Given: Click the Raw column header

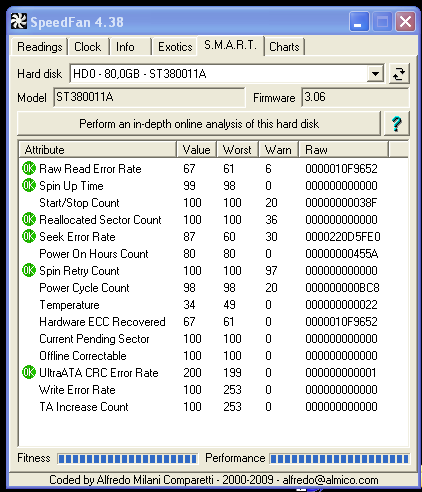Looking at the screenshot, I should [343, 150].
